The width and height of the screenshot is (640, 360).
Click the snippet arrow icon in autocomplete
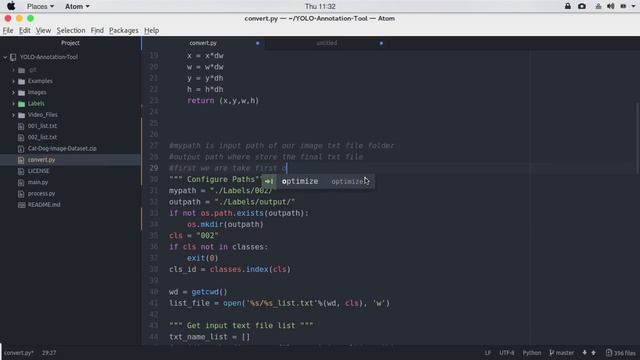click(269, 181)
